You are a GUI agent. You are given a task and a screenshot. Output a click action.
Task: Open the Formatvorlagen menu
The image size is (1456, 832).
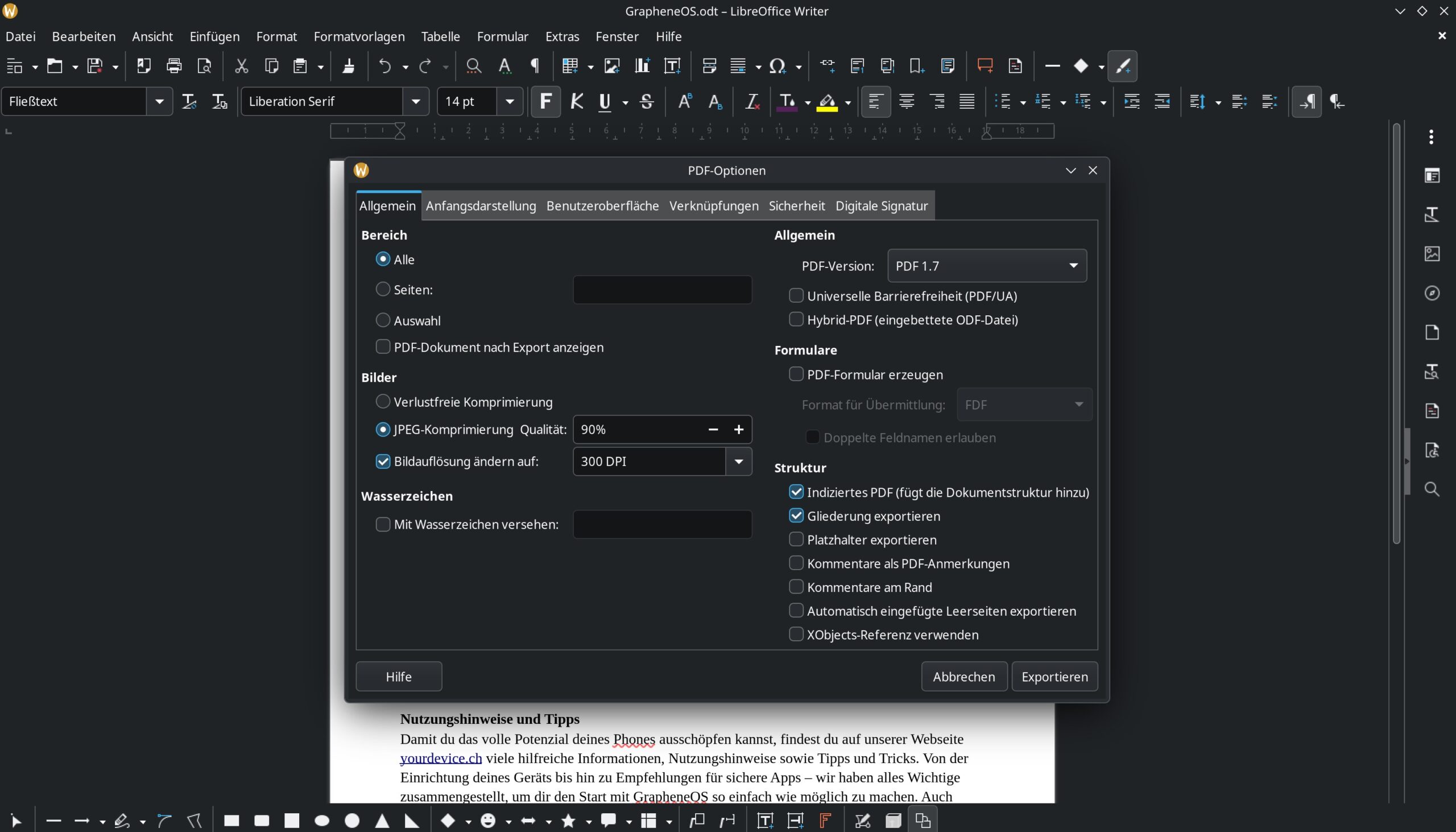(x=358, y=36)
